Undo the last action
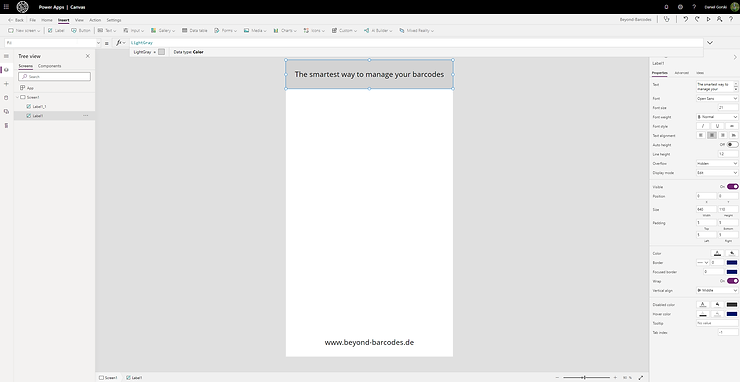 [x=686, y=19]
